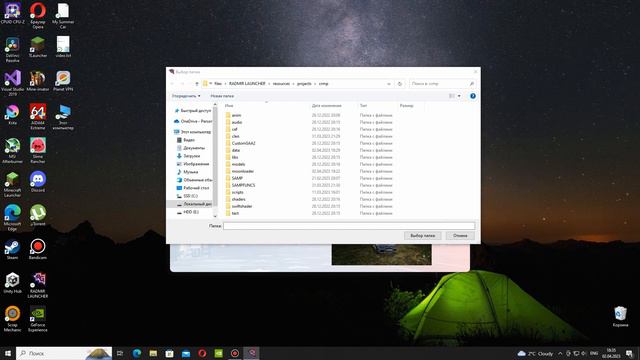Click RADMIR LAUNCHER in the address breadcrumb
This screenshot has height=360, width=640.
[x=247, y=84]
